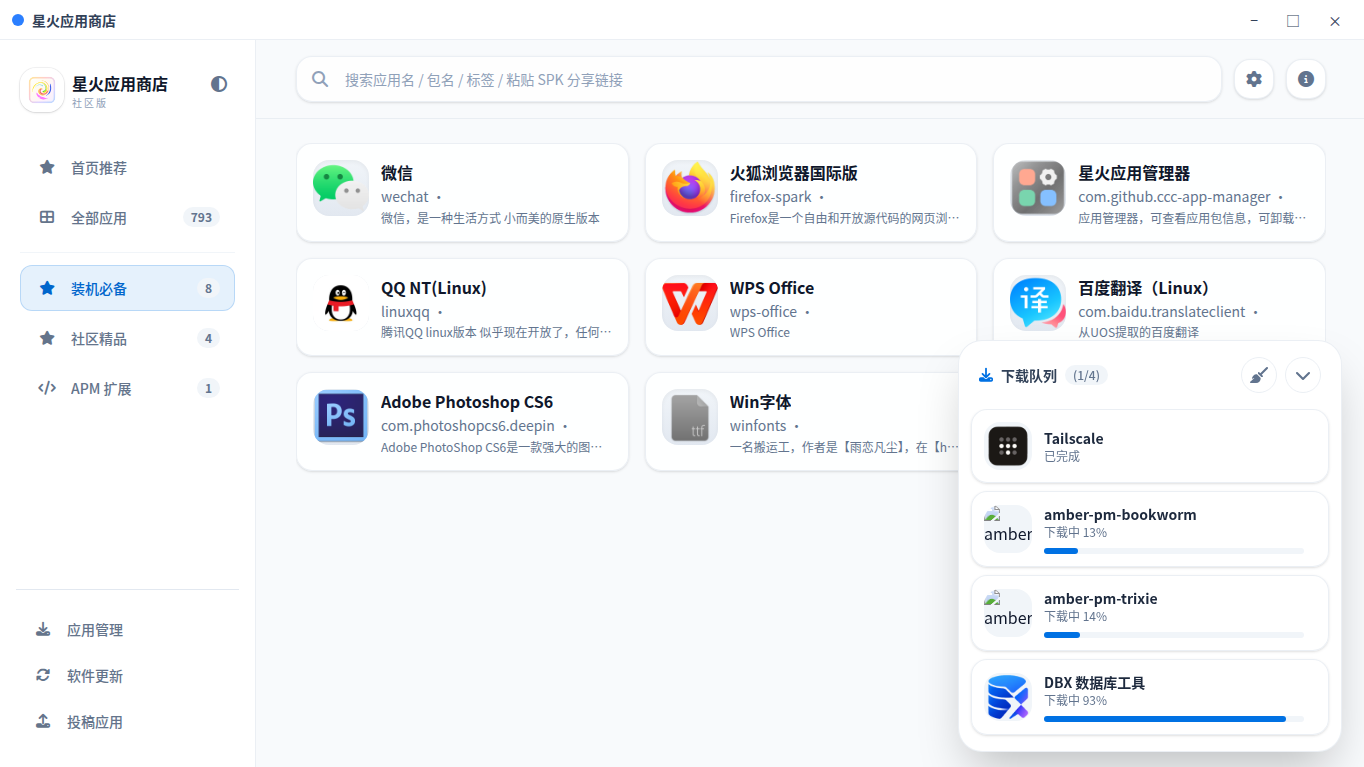
Task: Click the Adobe Photoshop CS6 icon
Action: [341, 417]
